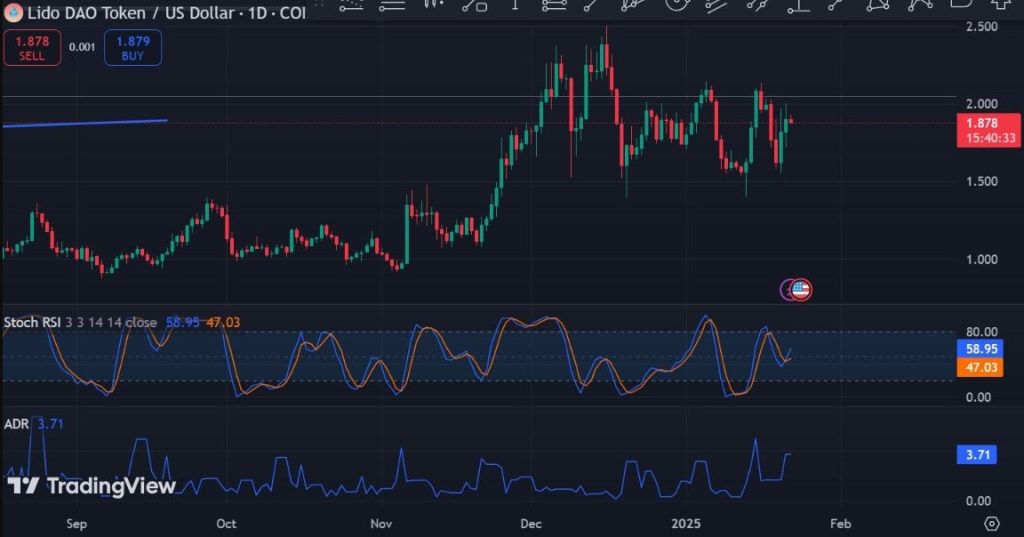Click the 1.878 SELL button
This screenshot has width=1024, height=537.
pyautogui.click(x=32, y=48)
